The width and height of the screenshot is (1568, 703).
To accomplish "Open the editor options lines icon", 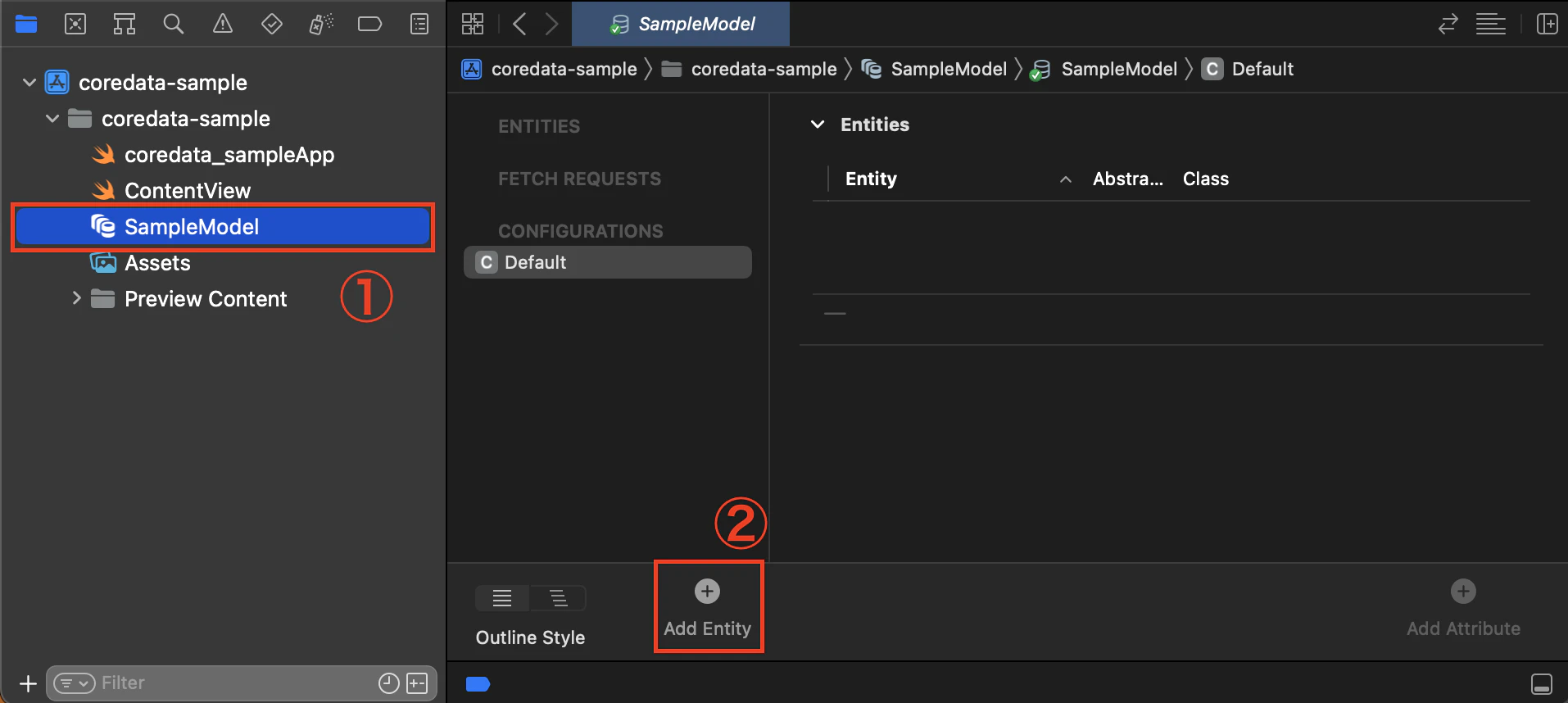I will pos(1491,24).
